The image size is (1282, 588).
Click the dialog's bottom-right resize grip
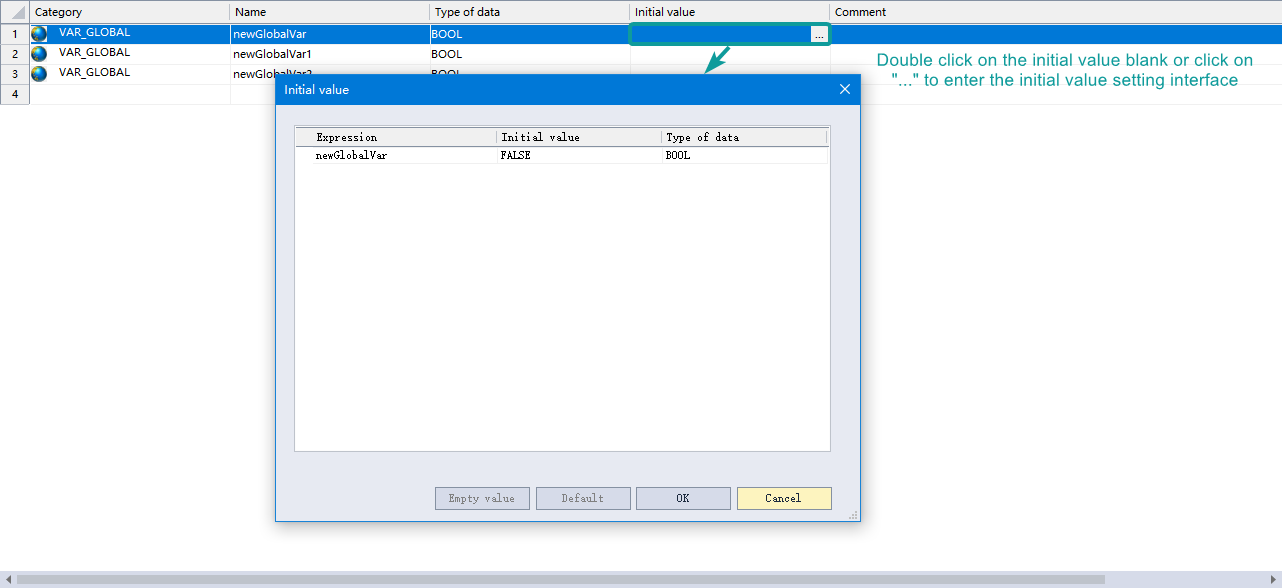(853, 514)
